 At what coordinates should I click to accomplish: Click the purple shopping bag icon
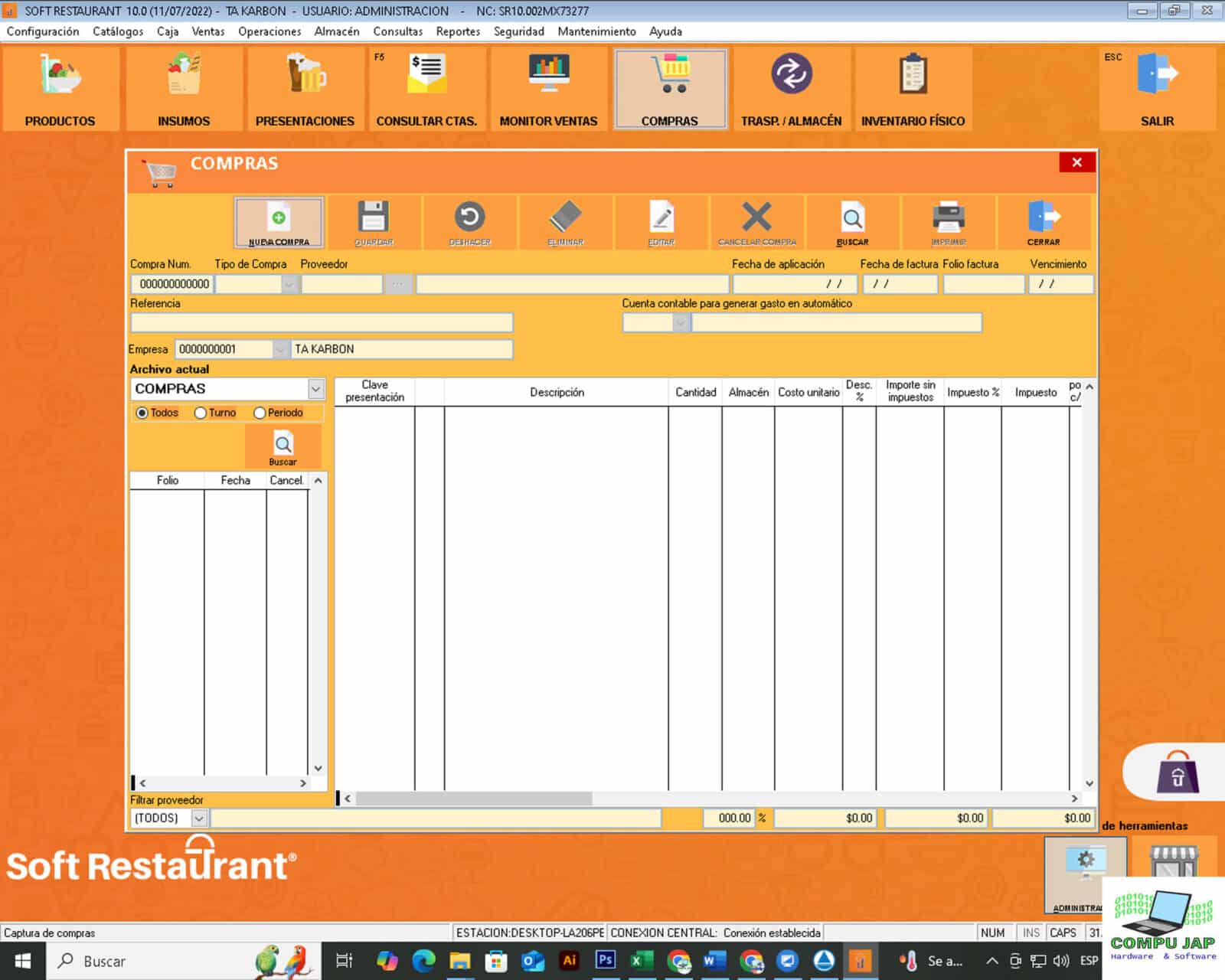point(1178,773)
